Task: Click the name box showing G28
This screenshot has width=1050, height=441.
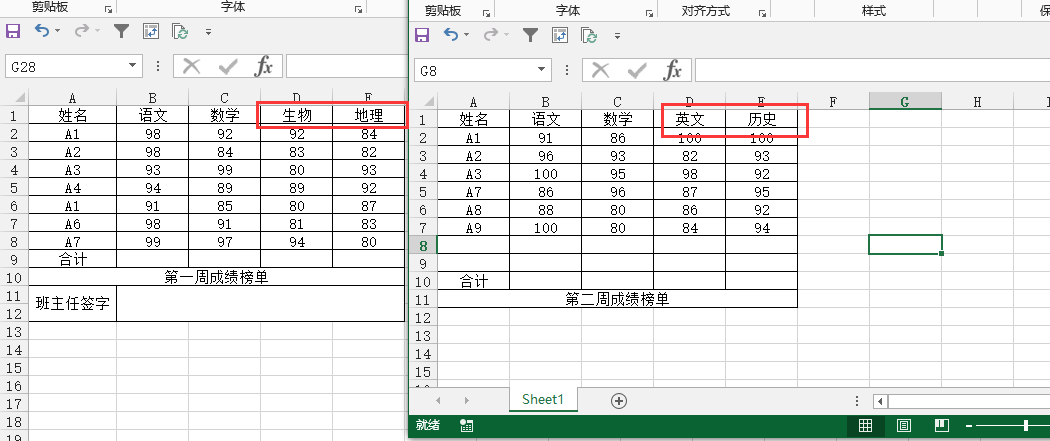Action: (65, 66)
